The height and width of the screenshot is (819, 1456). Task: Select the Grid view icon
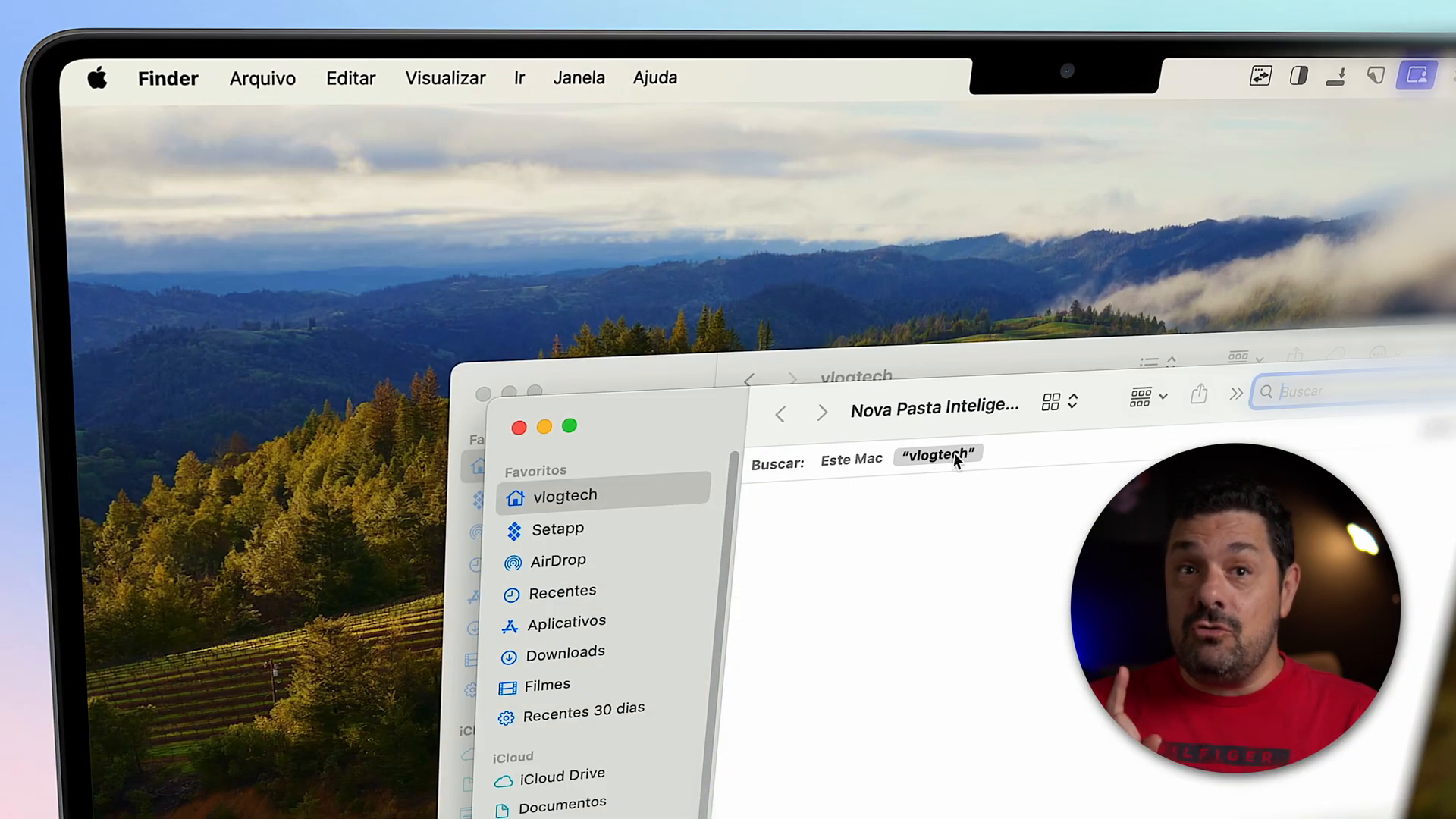click(1052, 400)
